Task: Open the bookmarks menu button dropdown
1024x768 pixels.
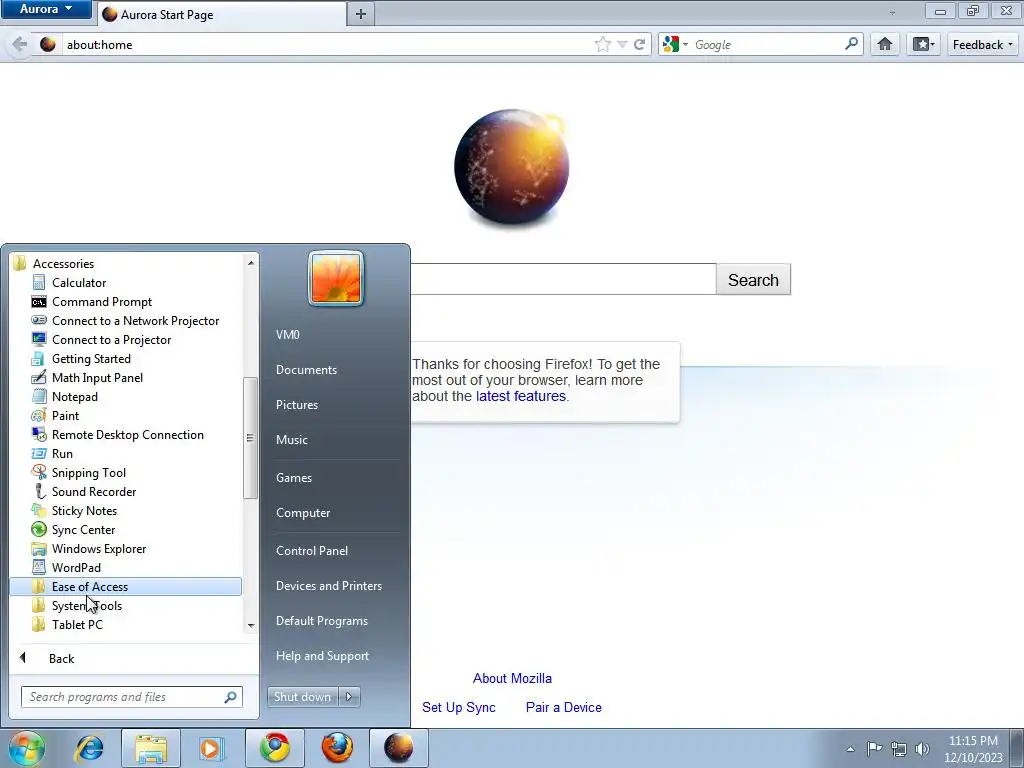Action: (923, 44)
